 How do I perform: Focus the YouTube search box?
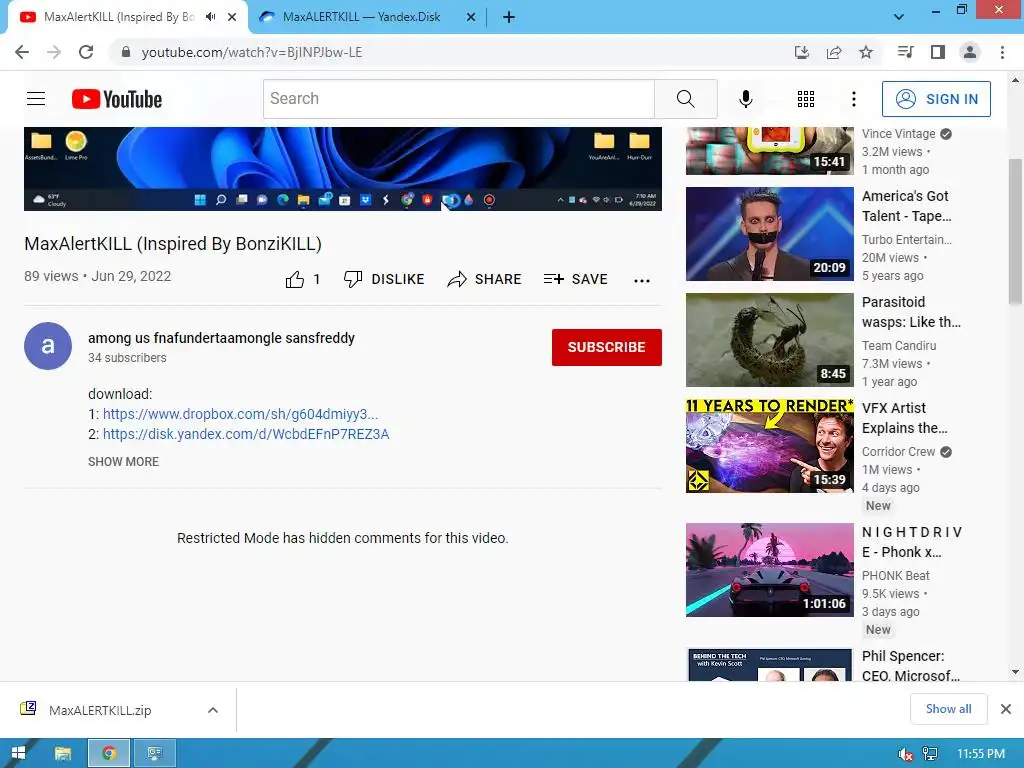click(459, 99)
